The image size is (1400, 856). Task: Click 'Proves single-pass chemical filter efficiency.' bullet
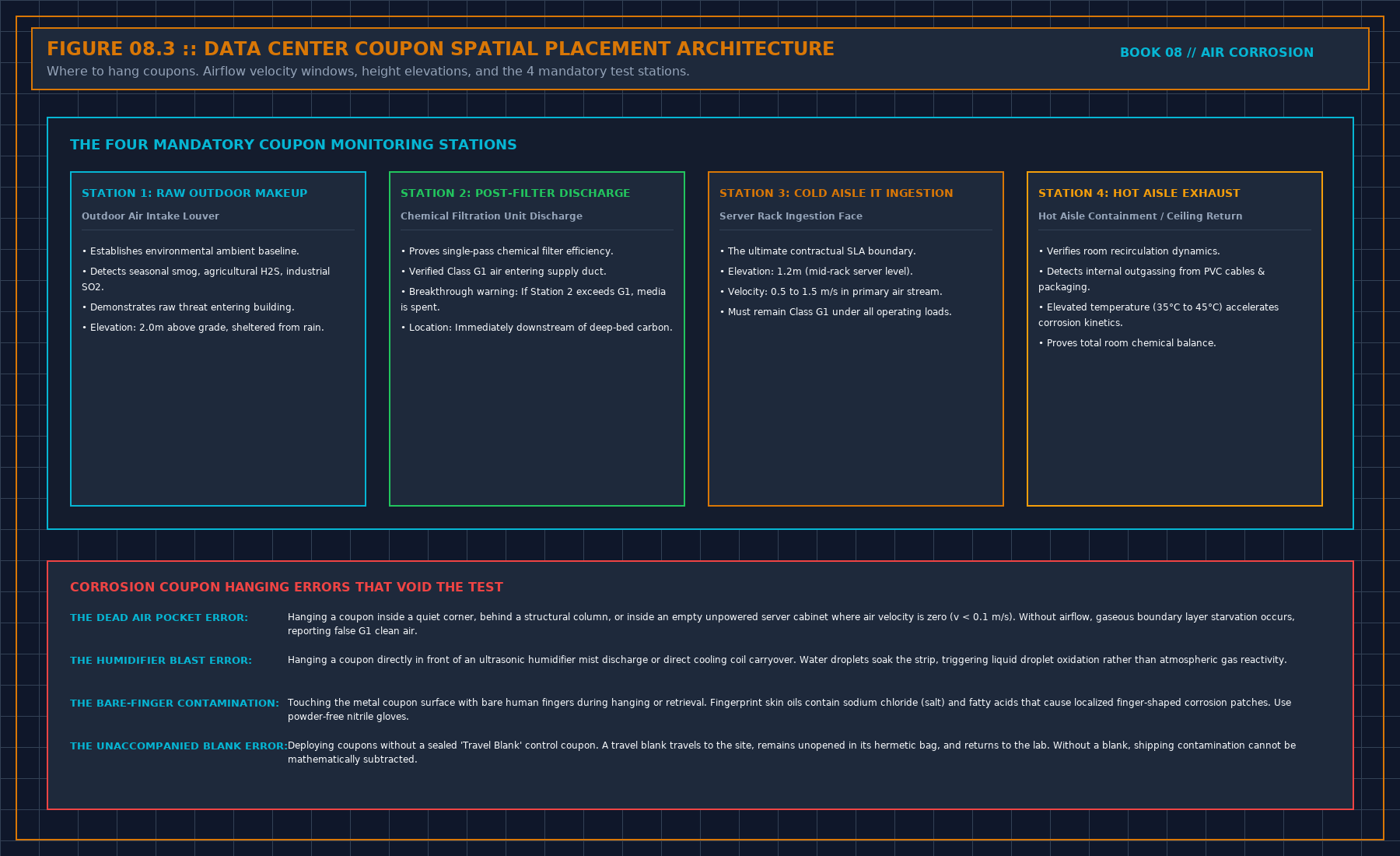pos(507,251)
